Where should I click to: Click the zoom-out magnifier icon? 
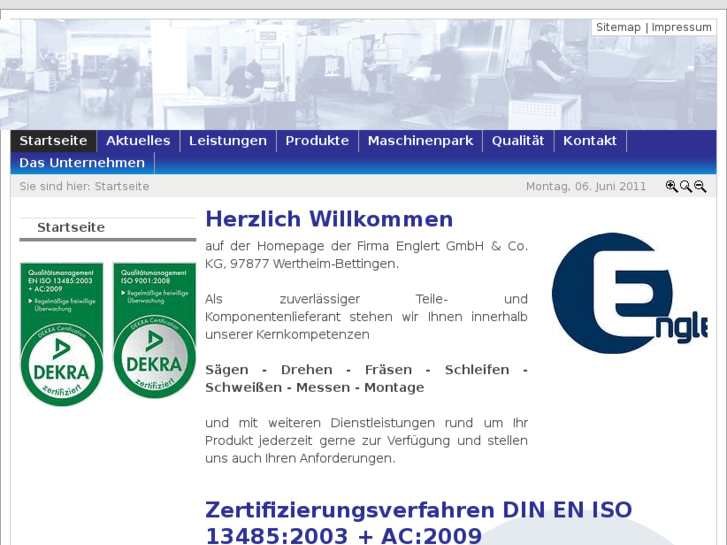click(700, 186)
